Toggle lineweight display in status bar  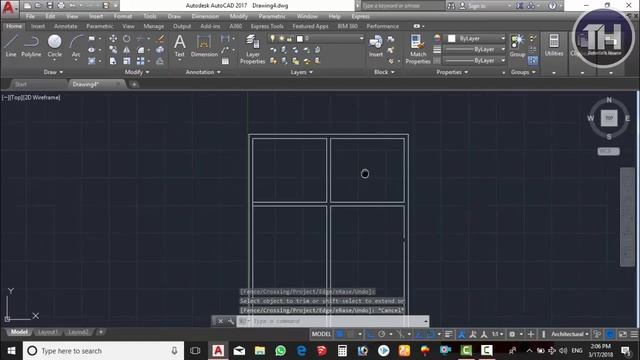(449, 334)
